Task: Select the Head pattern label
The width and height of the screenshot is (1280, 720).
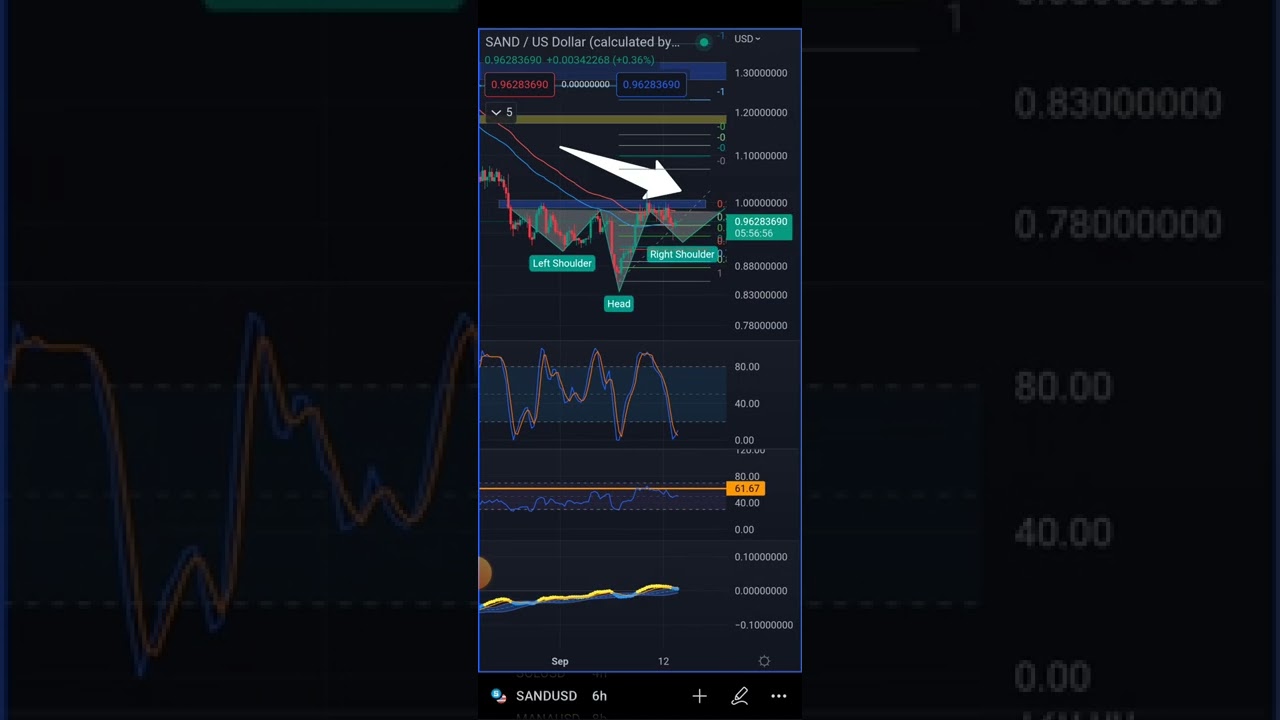Action: tap(618, 303)
